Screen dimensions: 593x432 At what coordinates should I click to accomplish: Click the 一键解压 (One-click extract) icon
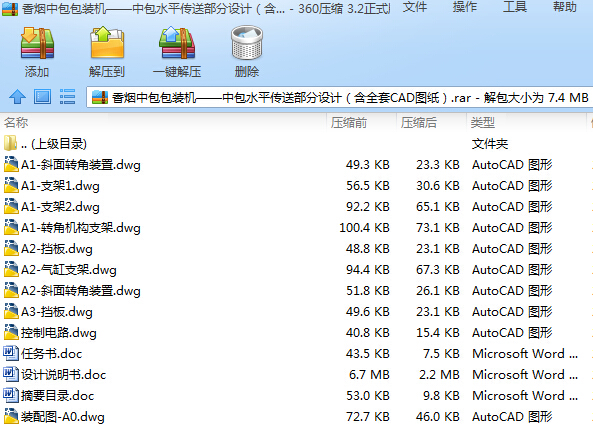pos(177,43)
